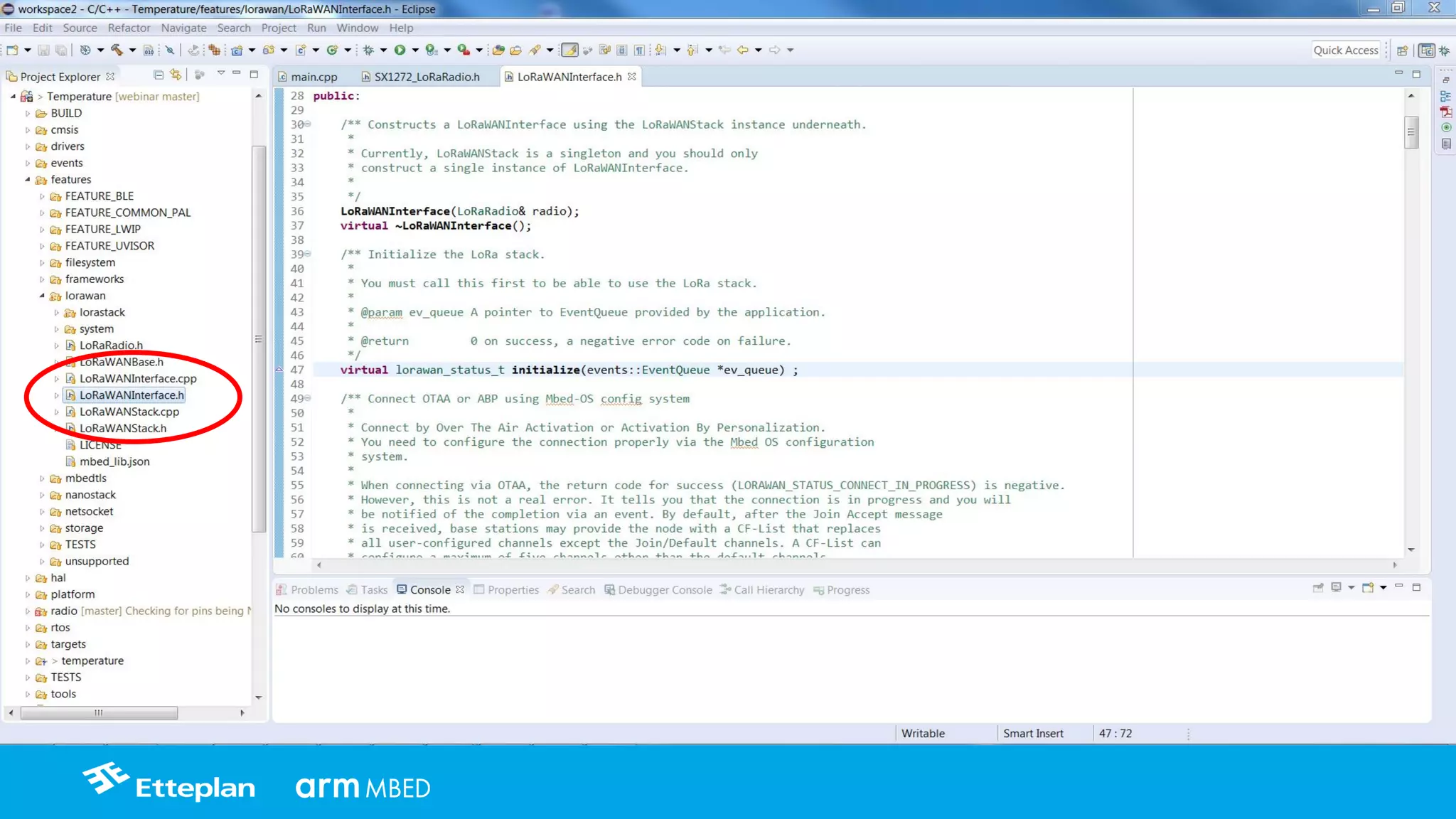This screenshot has height=819, width=1456.
Task: Click the Back navigation yellow arrow
Action: (x=742, y=50)
